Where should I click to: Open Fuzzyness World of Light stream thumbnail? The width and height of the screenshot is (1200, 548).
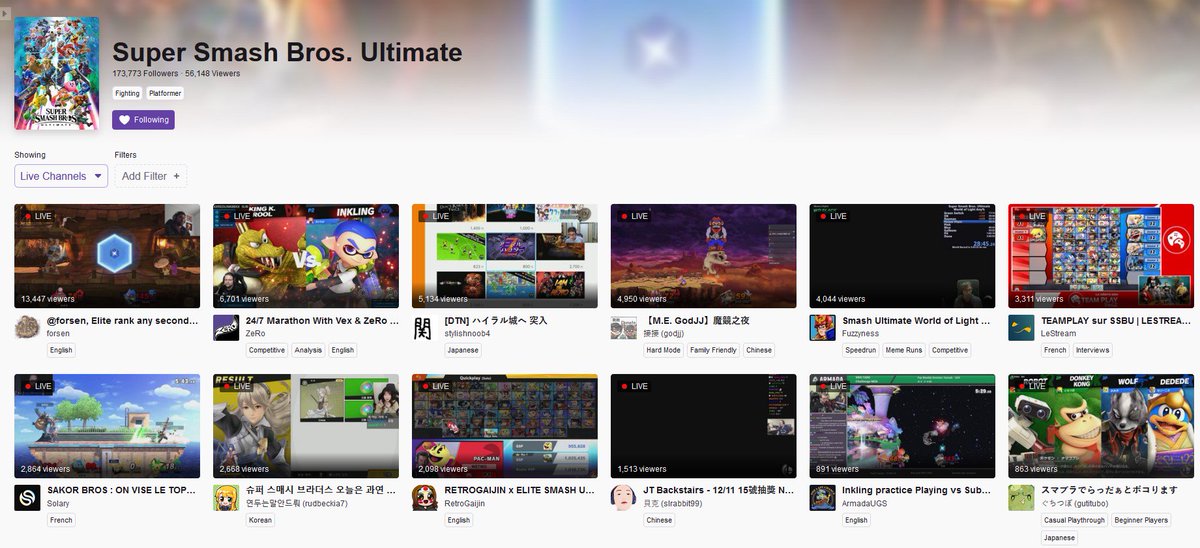pos(902,256)
